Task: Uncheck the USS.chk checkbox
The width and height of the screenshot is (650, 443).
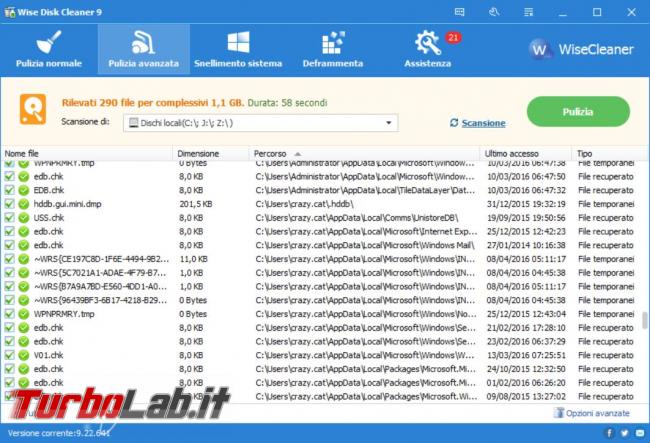Action: [x=9, y=218]
